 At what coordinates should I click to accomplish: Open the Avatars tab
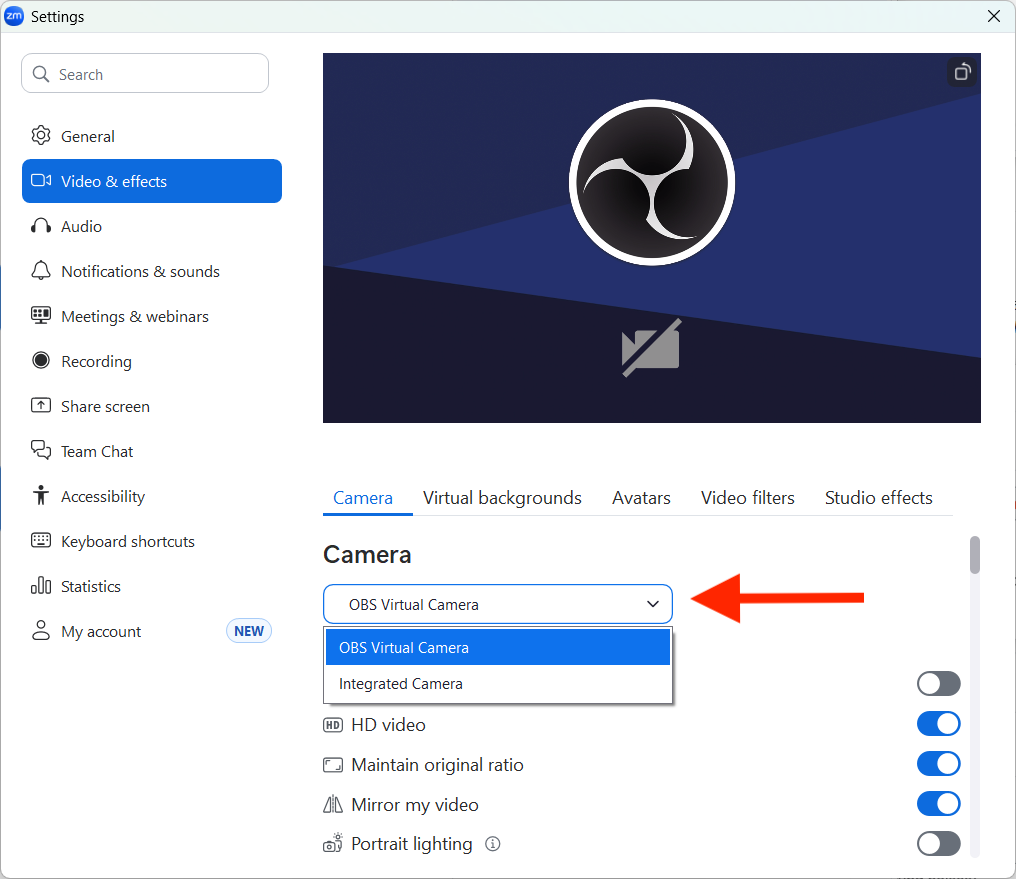641,497
